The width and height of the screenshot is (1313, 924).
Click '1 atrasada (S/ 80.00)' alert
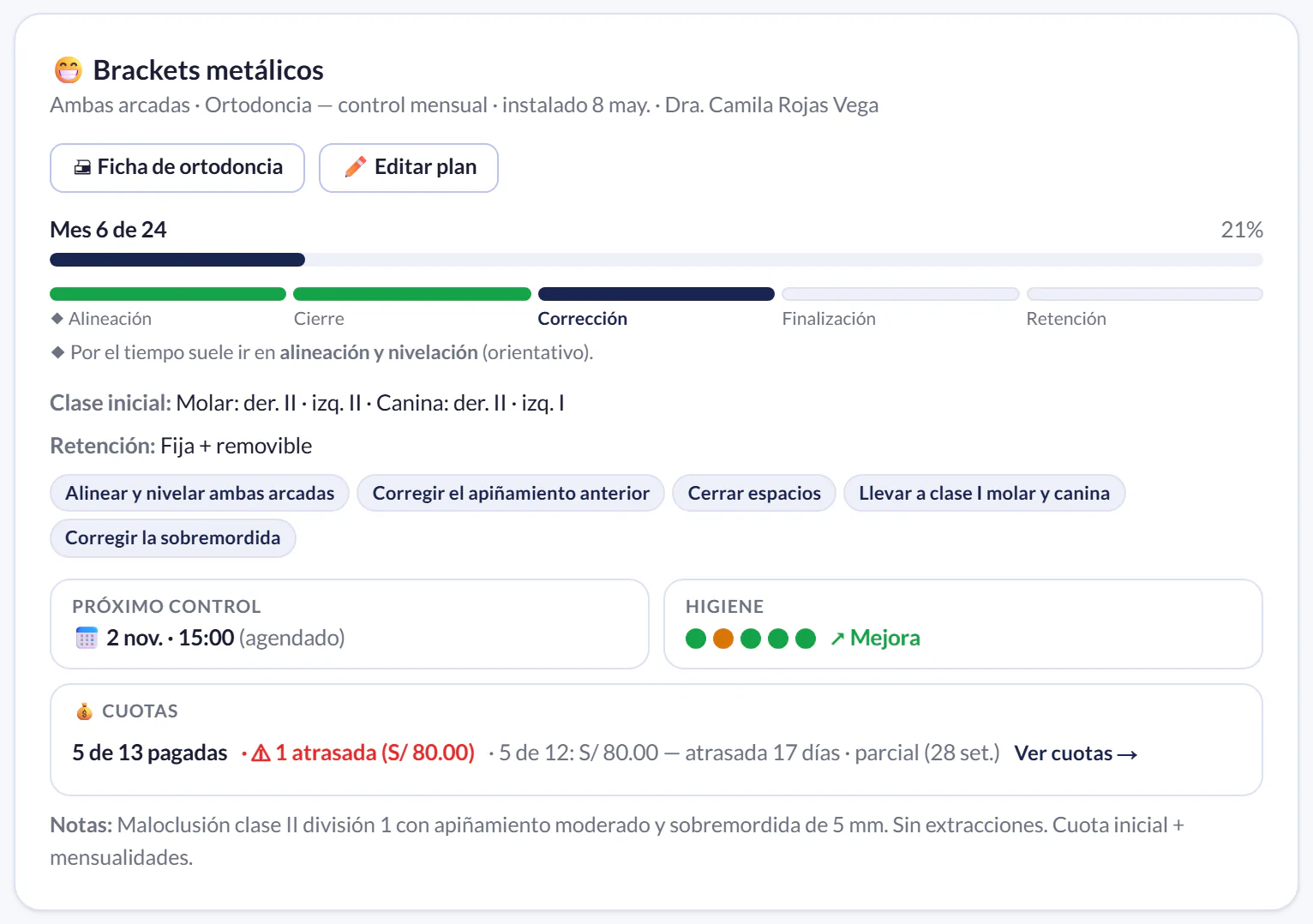click(x=375, y=753)
